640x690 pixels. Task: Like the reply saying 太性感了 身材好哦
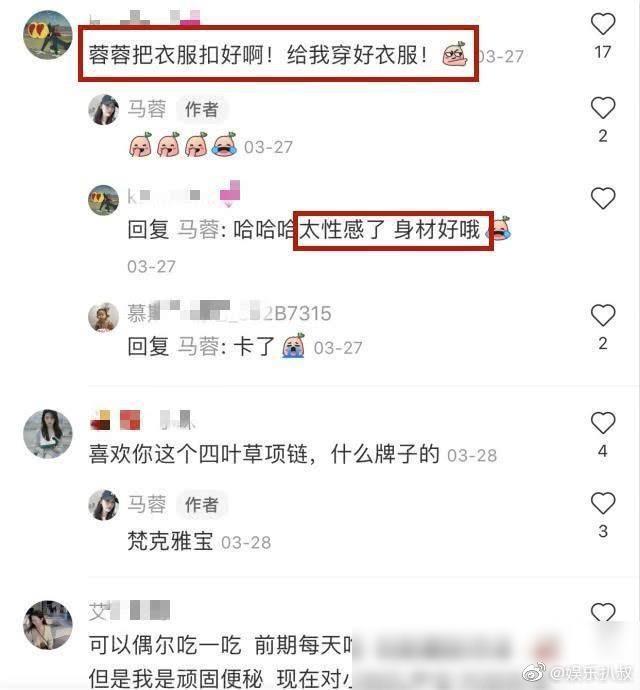pos(603,198)
